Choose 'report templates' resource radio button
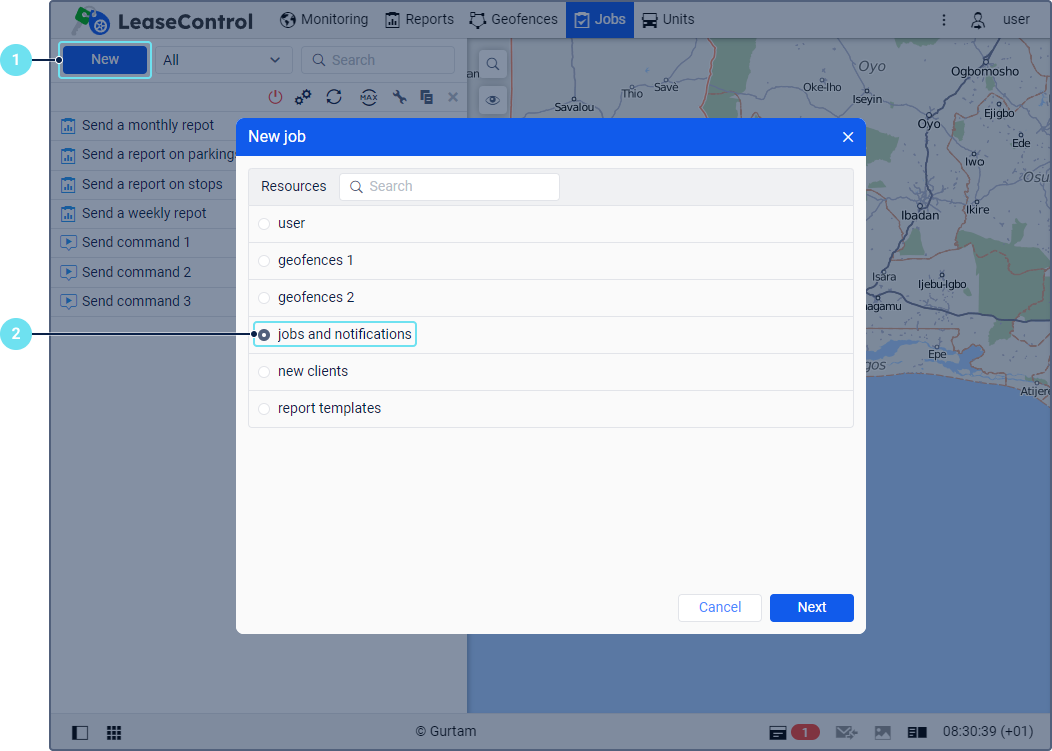This screenshot has width=1052, height=751. pos(264,409)
